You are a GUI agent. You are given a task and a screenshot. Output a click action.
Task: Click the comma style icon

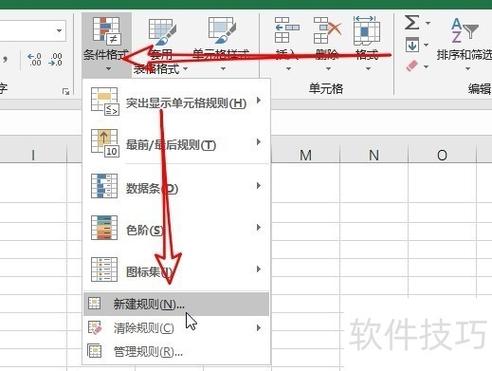click(5, 60)
